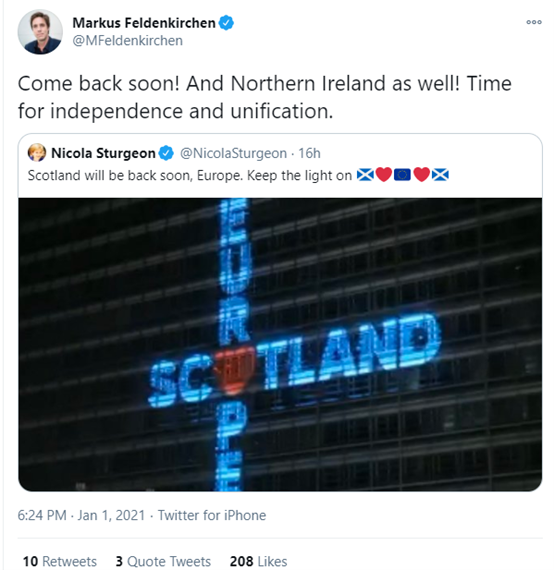
Task: Open the @NicolaSturgeon handle
Action: coord(233,153)
